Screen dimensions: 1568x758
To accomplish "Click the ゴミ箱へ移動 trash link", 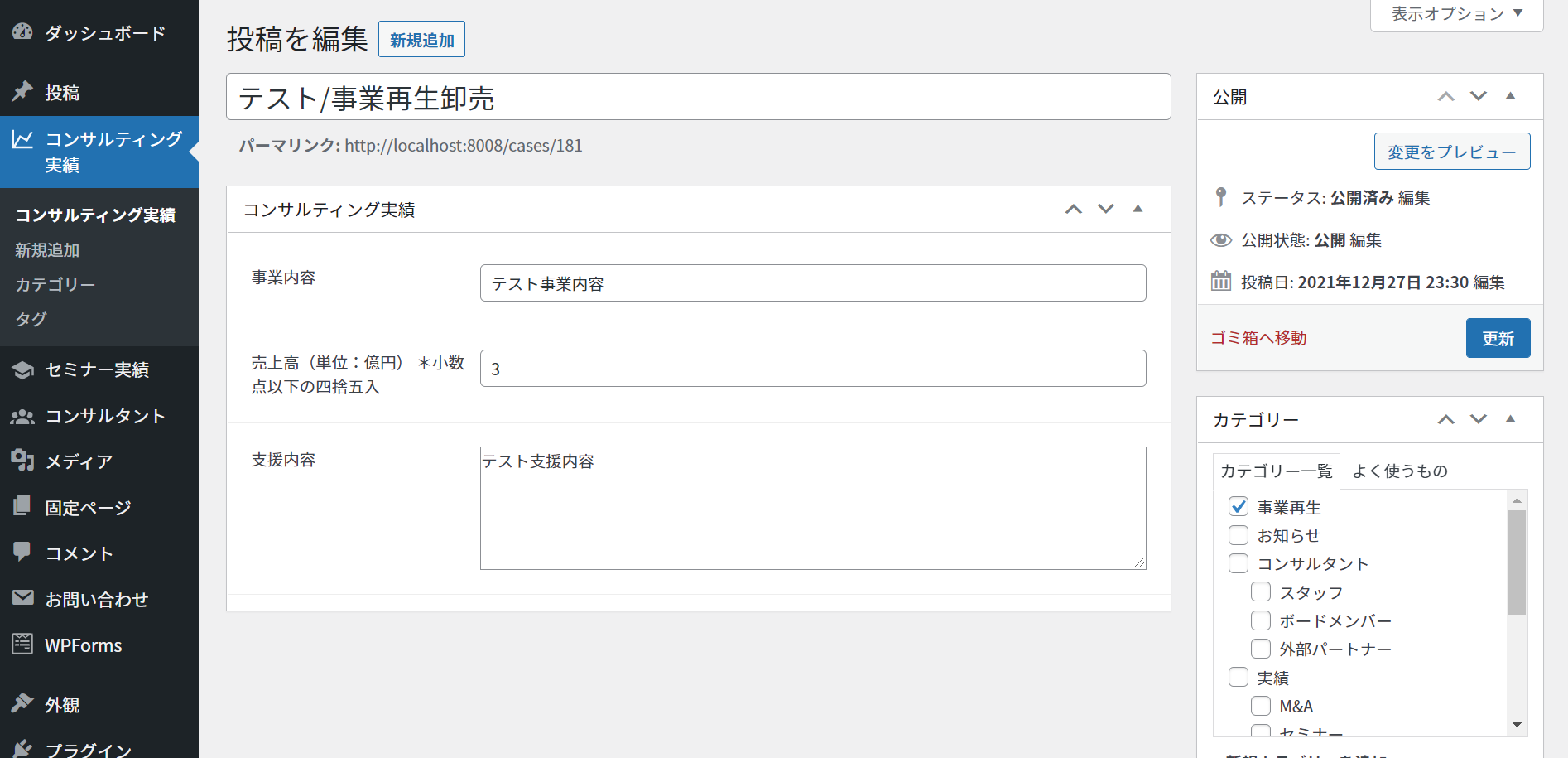I will [x=1258, y=338].
